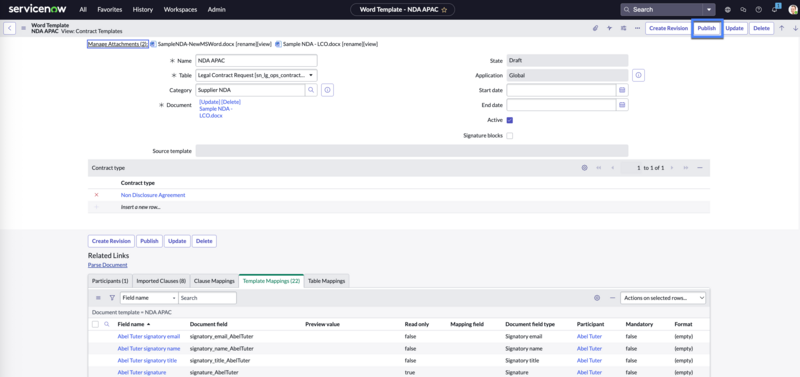Open Contract type list gear settings
The height and width of the screenshot is (377, 800).
pyautogui.click(x=584, y=168)
